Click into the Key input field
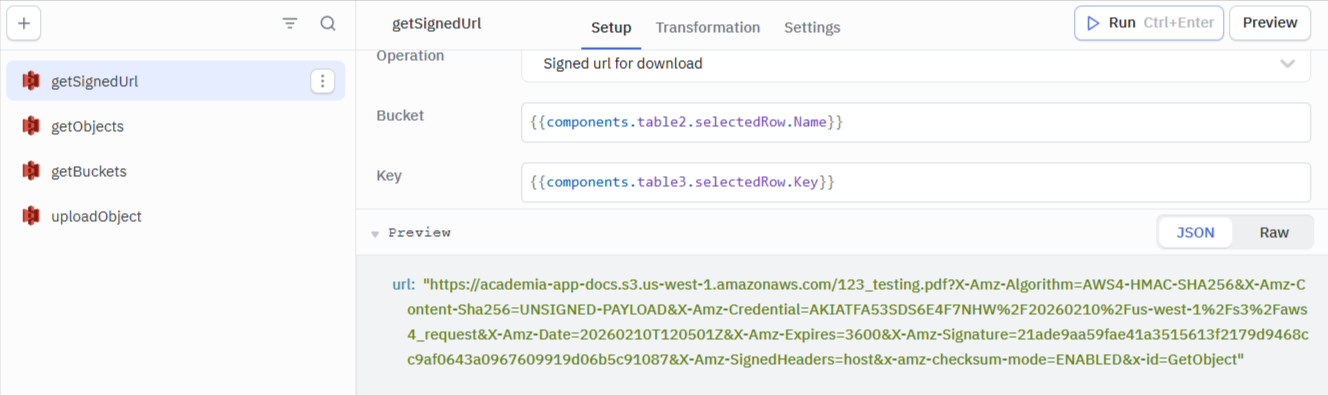Image resolution: width=1328 pixels, height=395 pixels. (915, 182)
